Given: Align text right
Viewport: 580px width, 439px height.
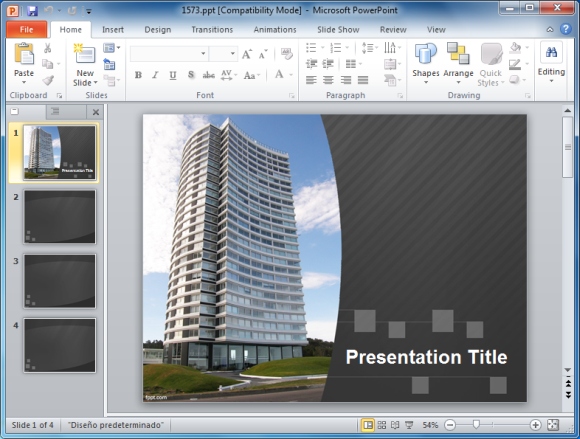Looking at the screenshot, I should coord(346,80).
